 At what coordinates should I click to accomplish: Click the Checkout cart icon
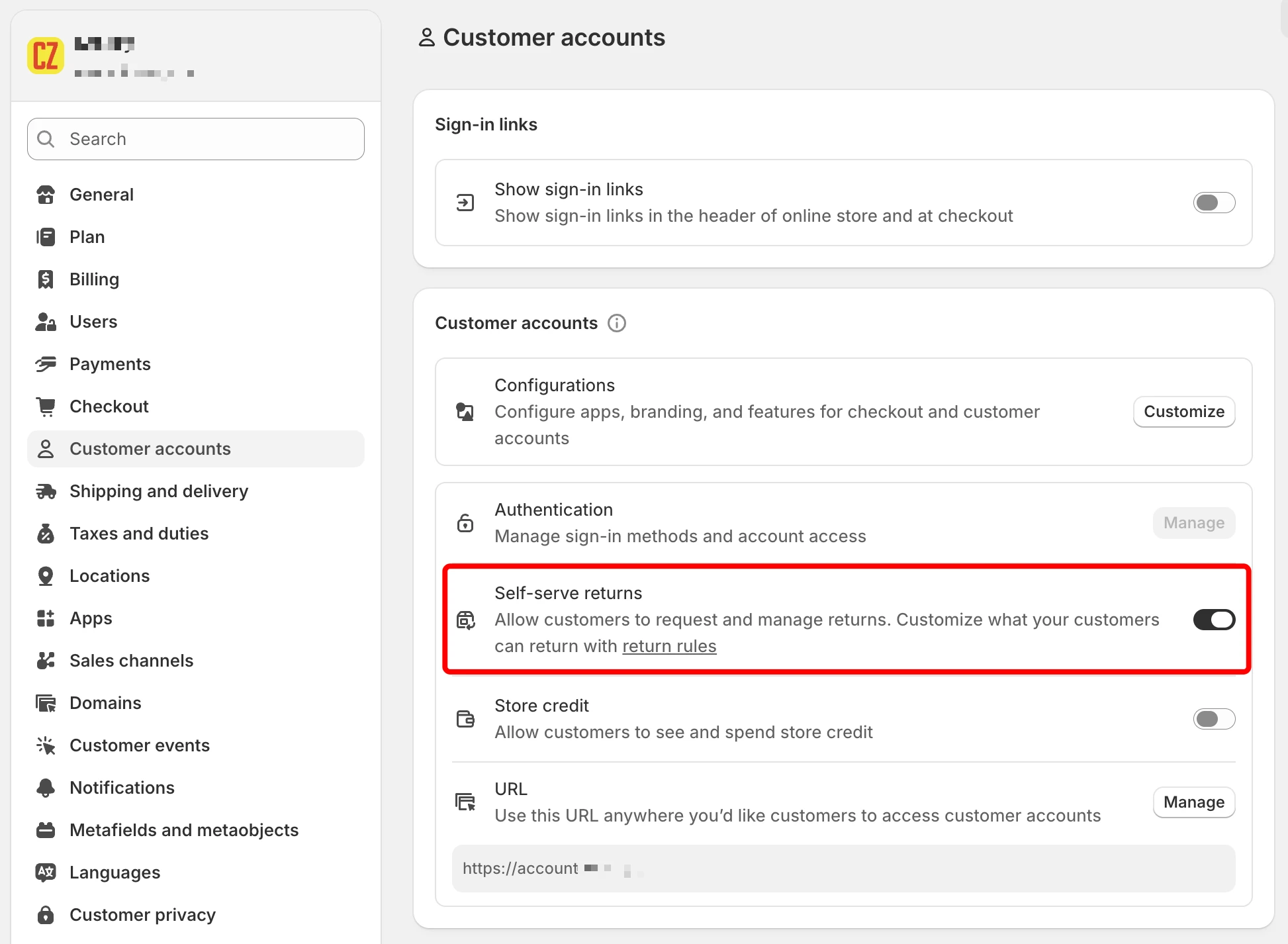coord(46,406)
